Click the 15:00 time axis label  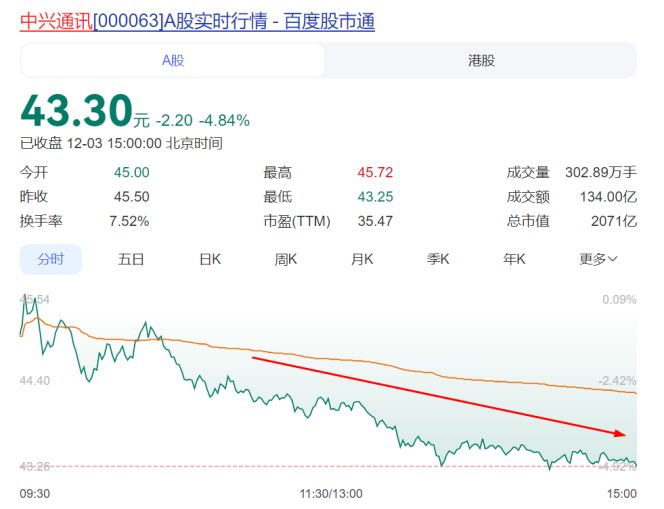point(622,494)
